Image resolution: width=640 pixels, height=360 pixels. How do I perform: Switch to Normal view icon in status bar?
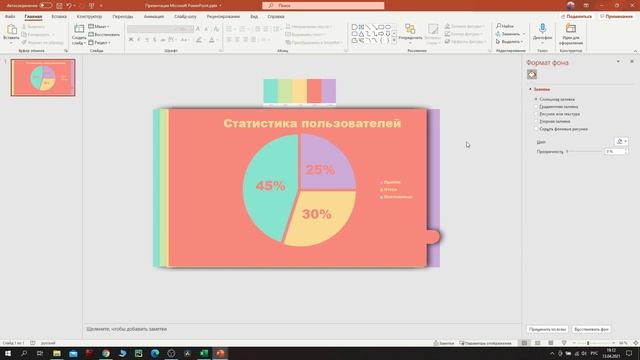[524, 343]
